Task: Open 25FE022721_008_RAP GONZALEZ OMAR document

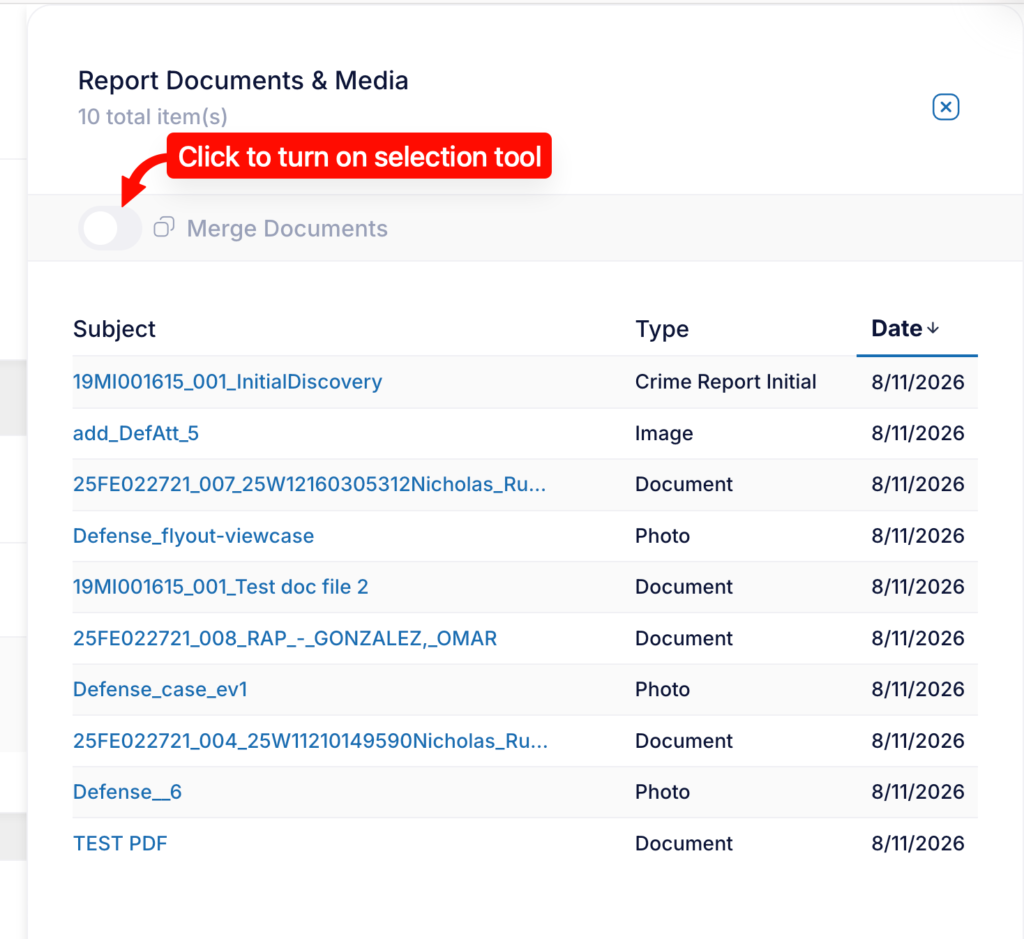Action: click(x=285, y=638)
